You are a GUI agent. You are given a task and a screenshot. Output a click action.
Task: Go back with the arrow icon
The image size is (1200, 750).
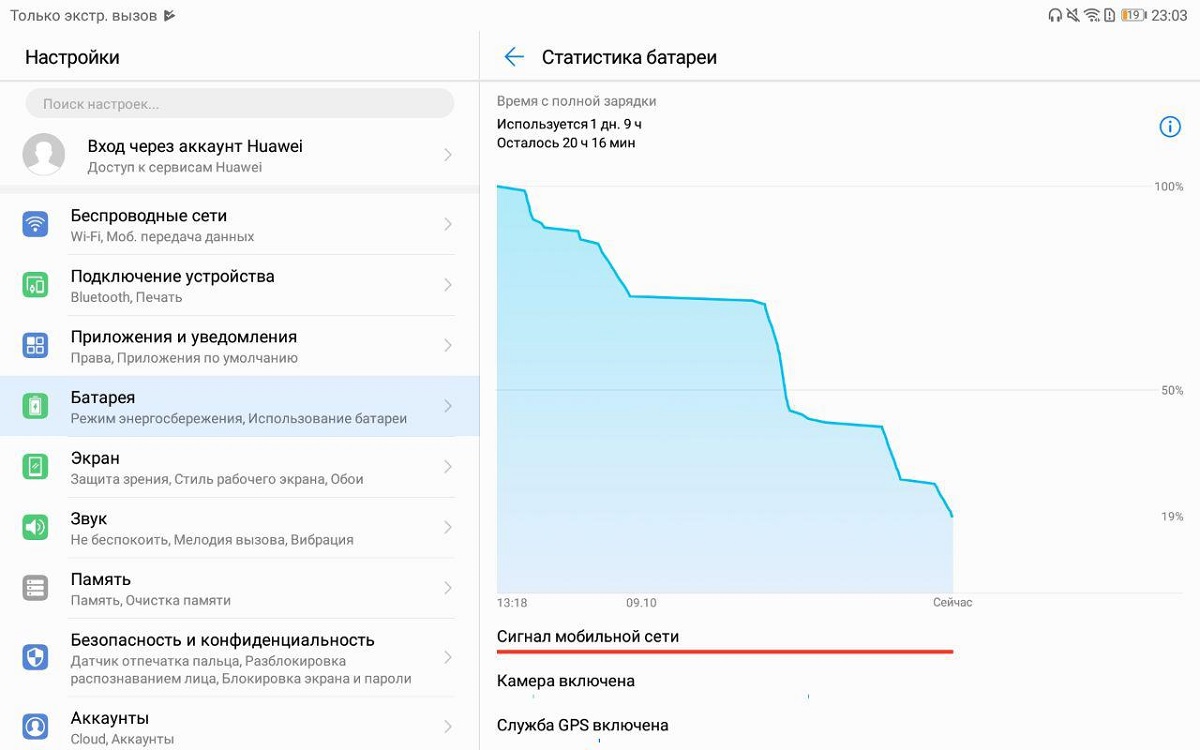click(x=514, y=57)
